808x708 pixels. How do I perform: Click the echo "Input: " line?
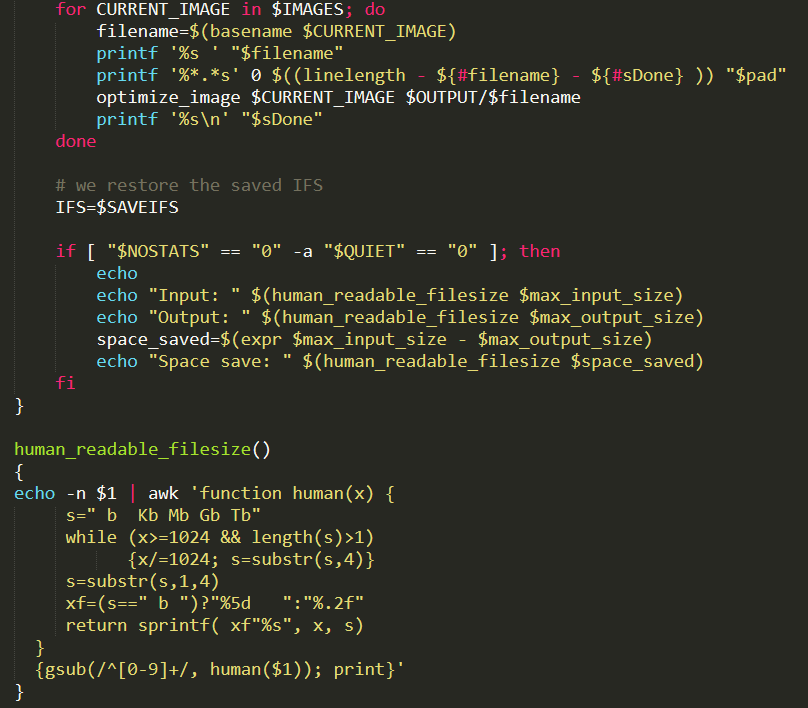pos(390,295)
